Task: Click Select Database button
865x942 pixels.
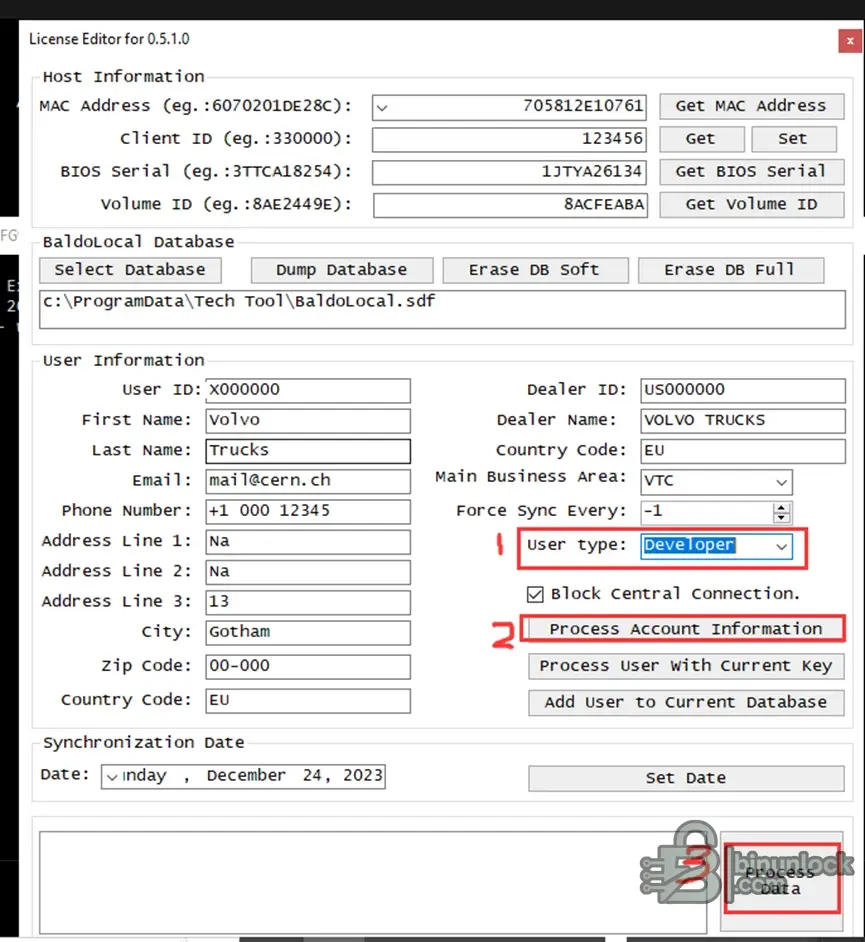Action: (x=130, y=270)
